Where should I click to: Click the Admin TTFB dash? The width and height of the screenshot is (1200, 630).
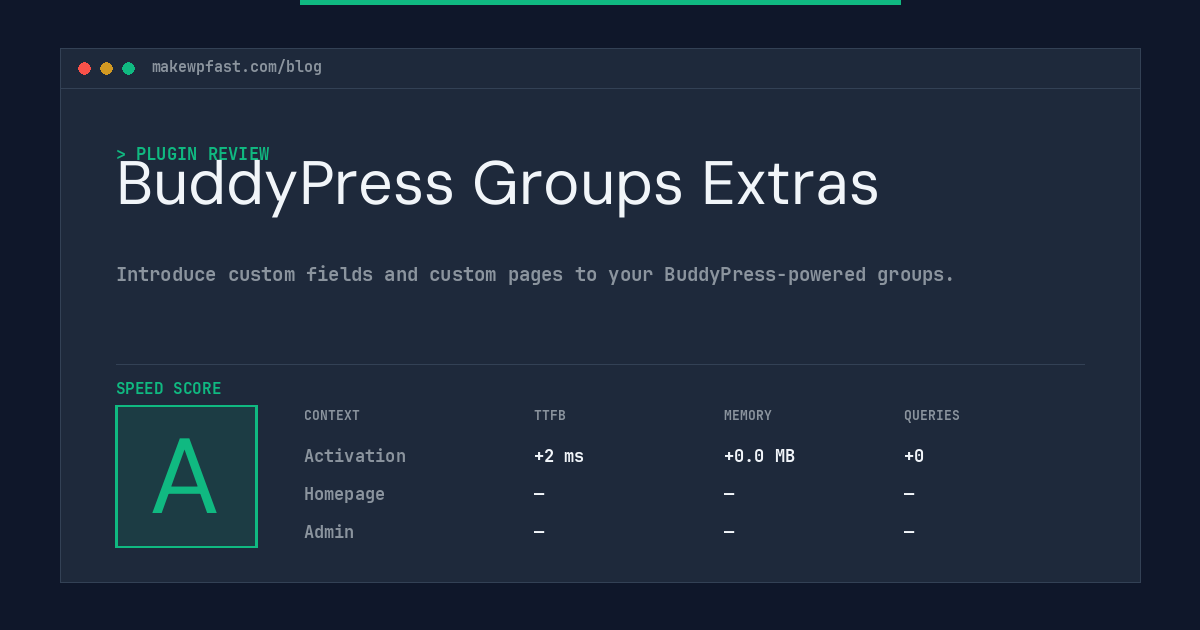(x=539, y=532)
